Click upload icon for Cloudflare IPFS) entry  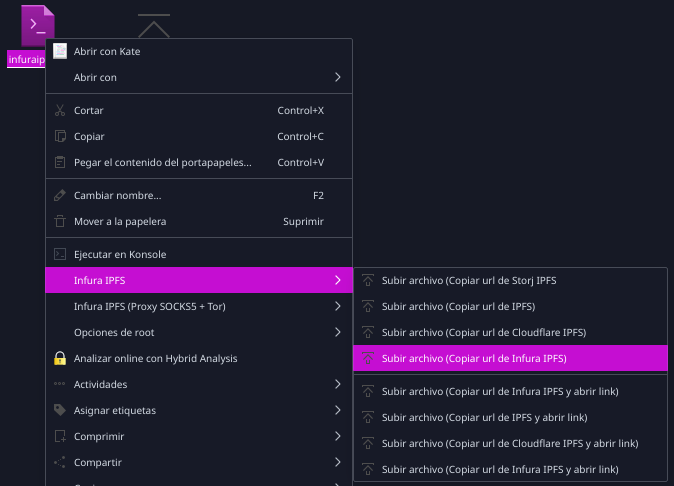[368, 333]
